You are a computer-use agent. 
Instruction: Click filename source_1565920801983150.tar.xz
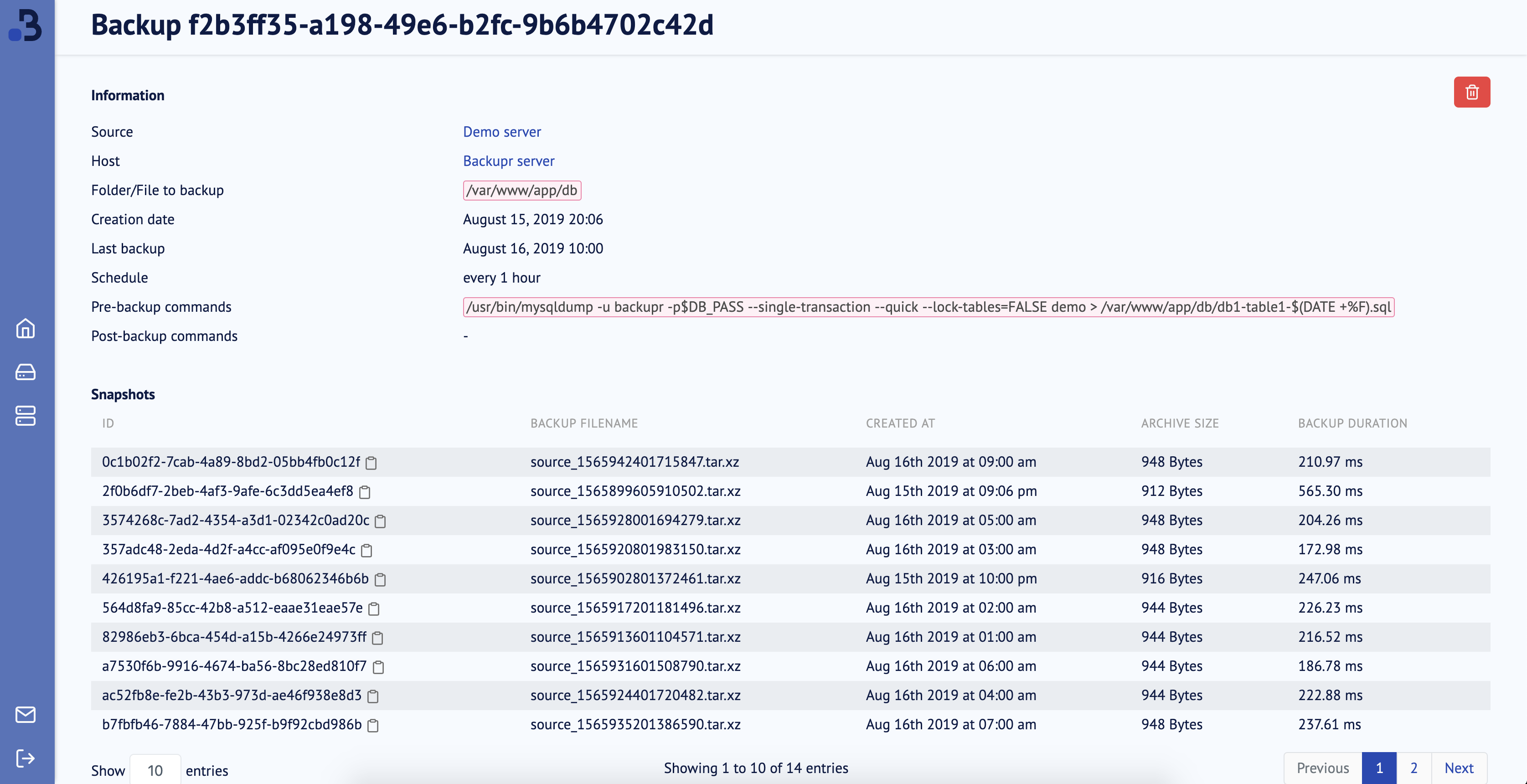point(635,549)
